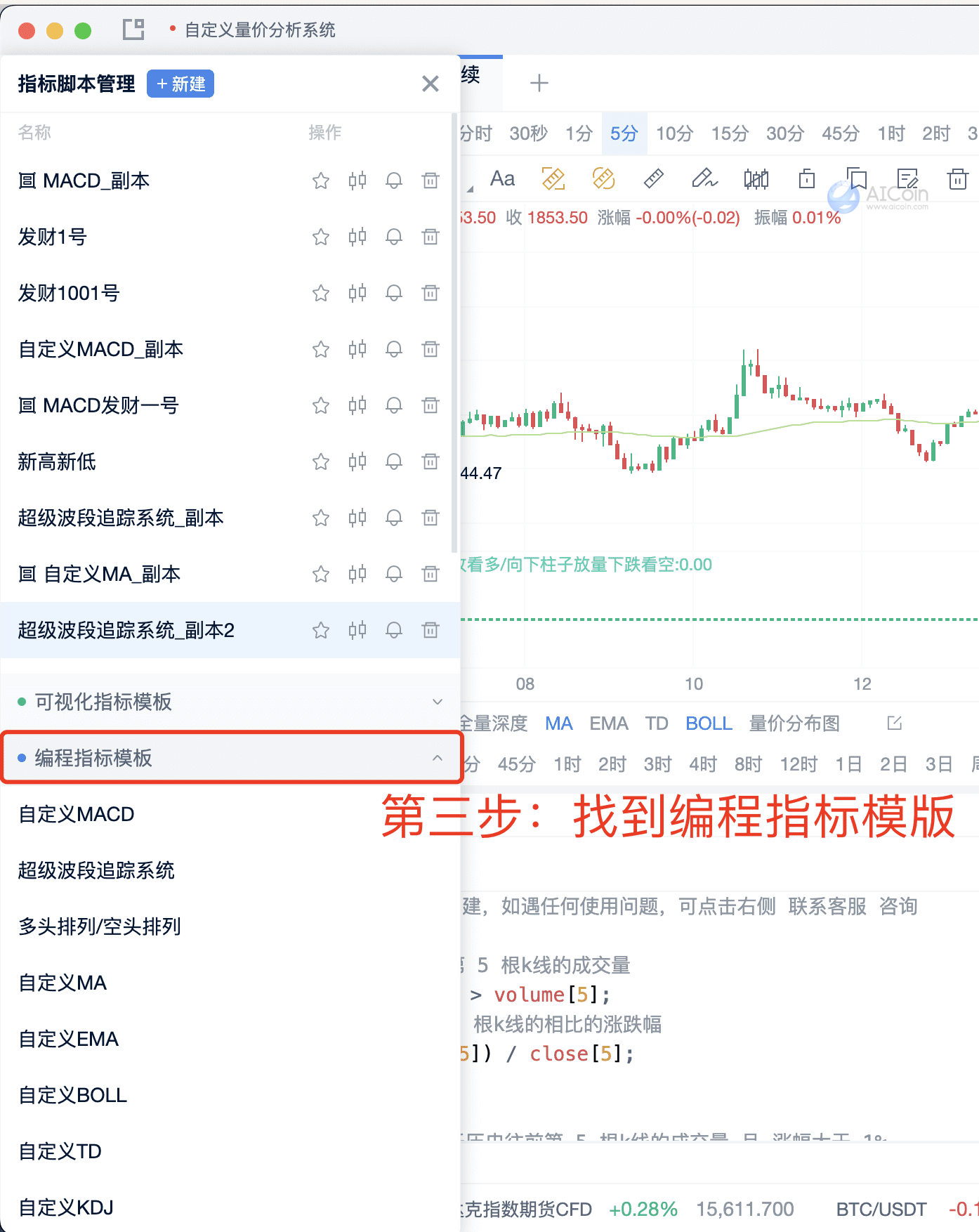Select the top 1时 timeframe tab

coord(891,133)
